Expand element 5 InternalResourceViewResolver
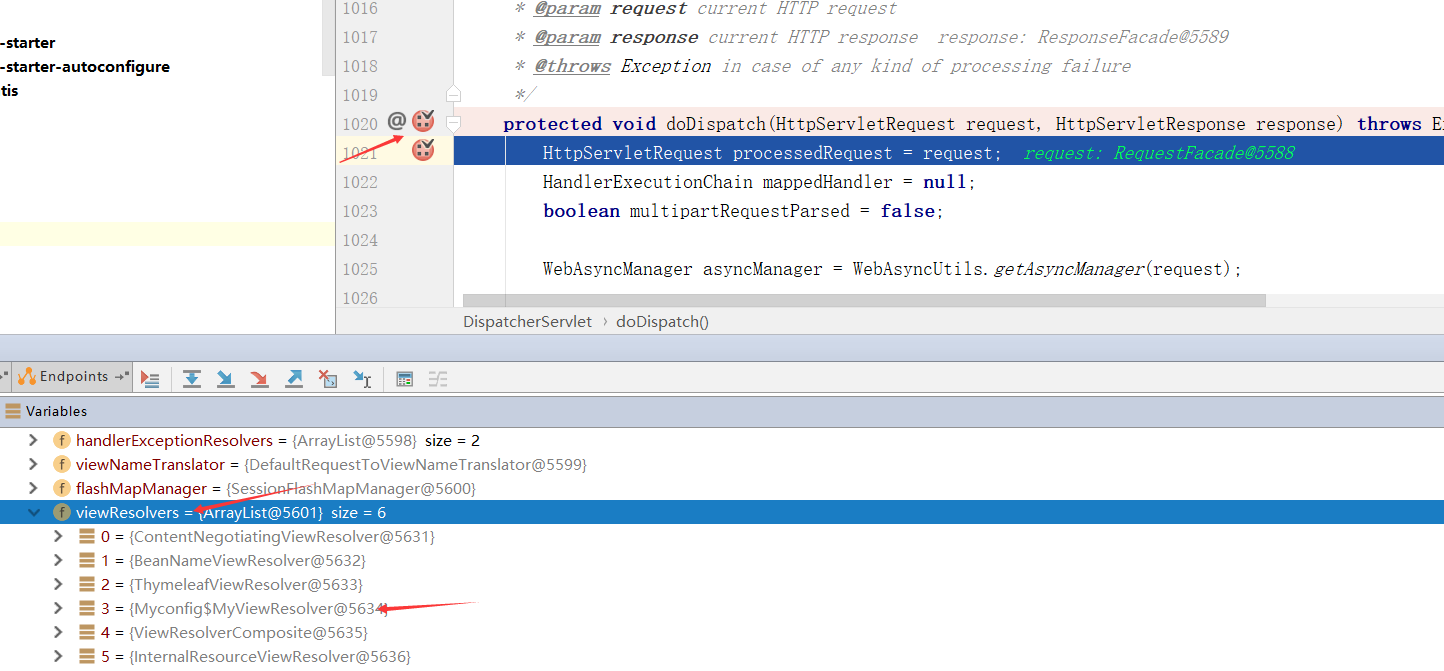 (59, 657)
